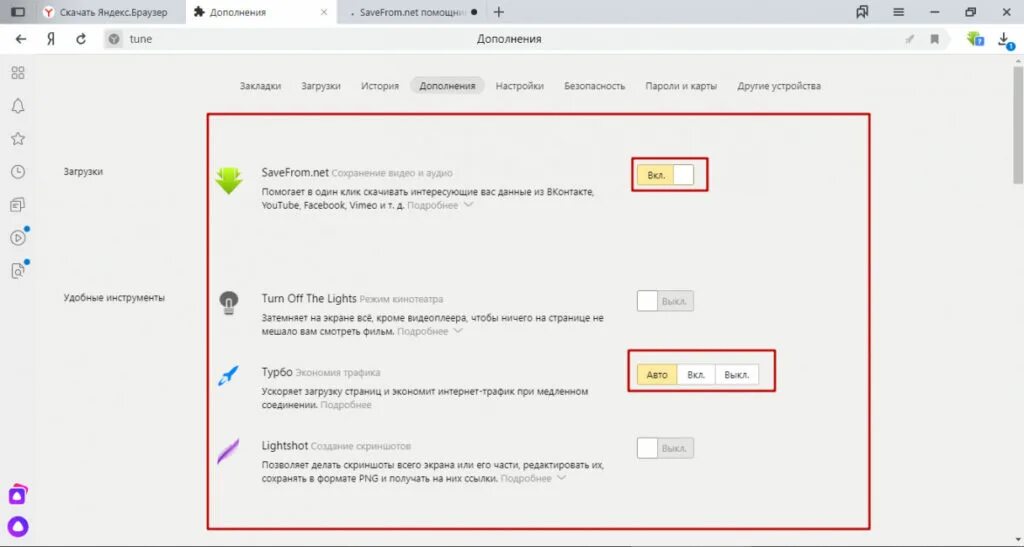1024x547 pixels.
Task: Close the Дополнения tab
Action: [x=324, y=12]
